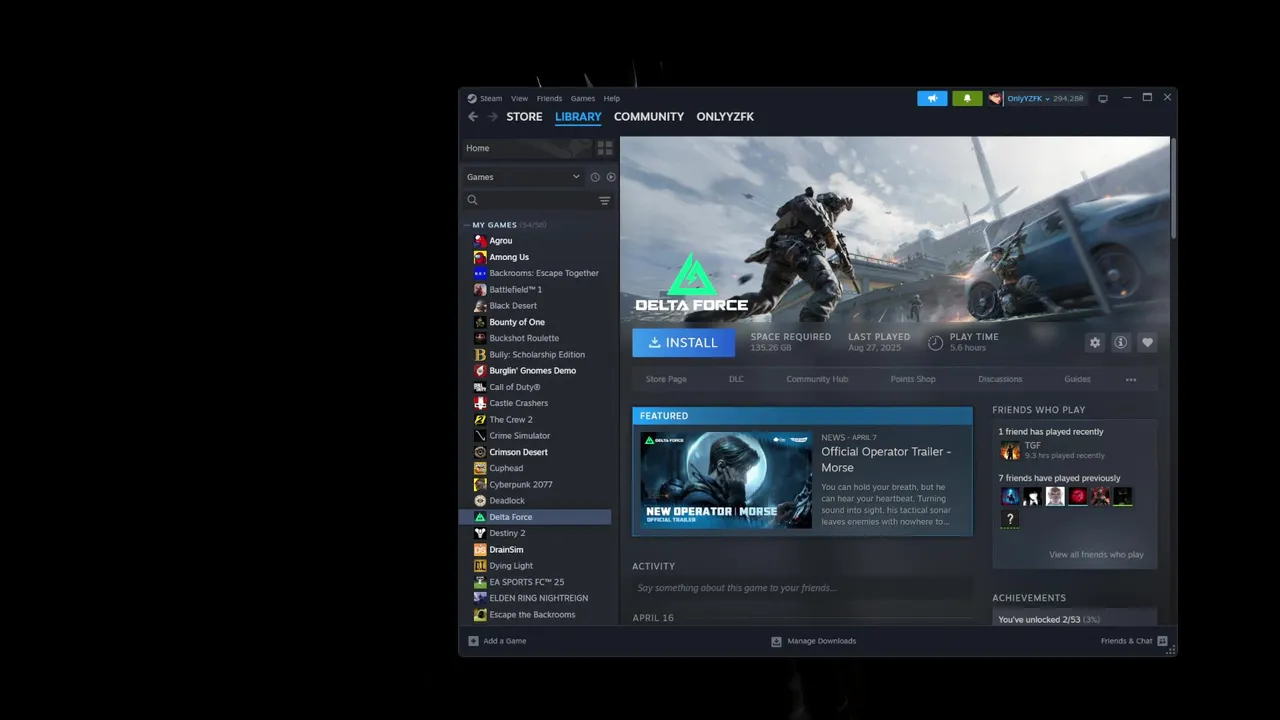Click the Cyberpunk 2077 game icon
The image size is (1280, 720).
(x=480, y=485)
